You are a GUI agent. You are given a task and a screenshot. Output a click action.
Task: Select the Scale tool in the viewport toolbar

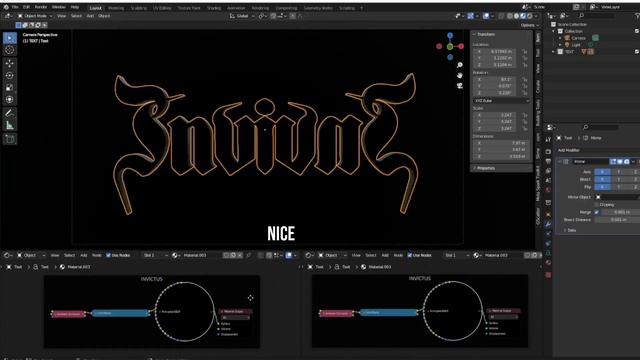tap(10, 87)
